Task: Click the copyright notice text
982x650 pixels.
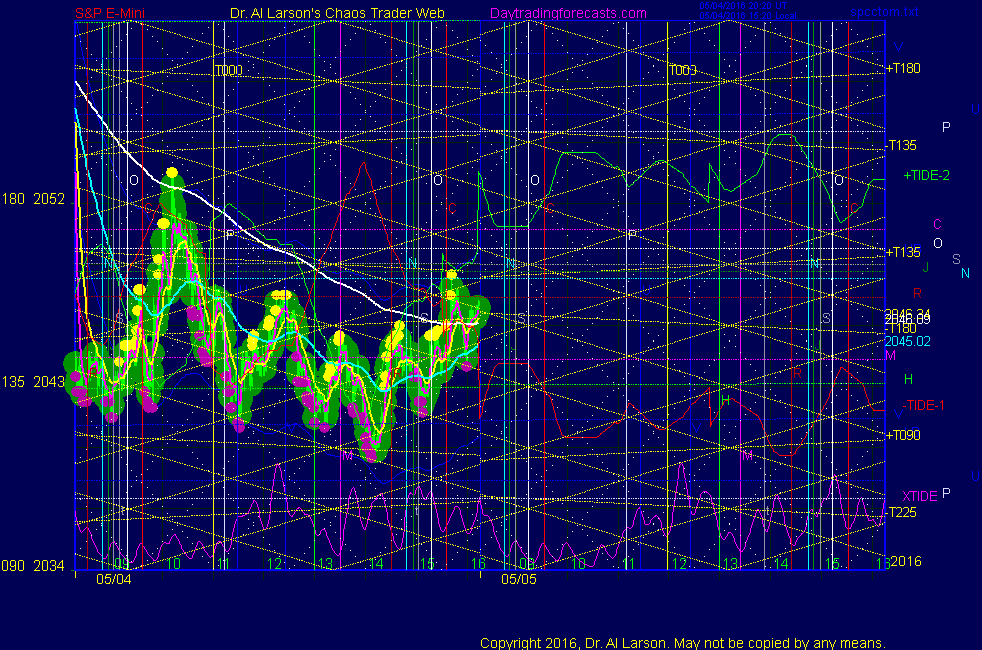Action: 683,643
